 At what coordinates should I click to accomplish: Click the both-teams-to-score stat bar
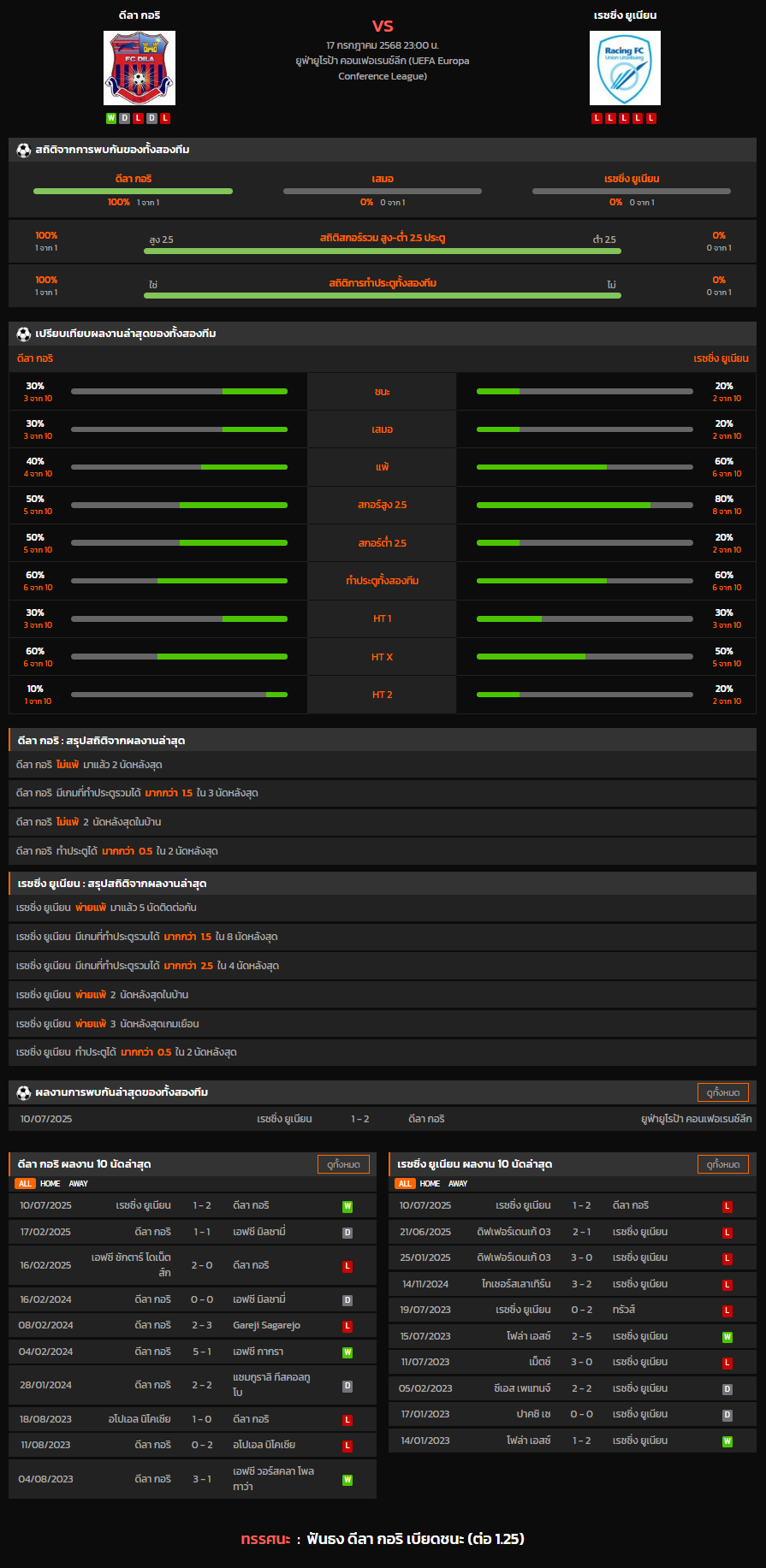[x=383, y=296]
